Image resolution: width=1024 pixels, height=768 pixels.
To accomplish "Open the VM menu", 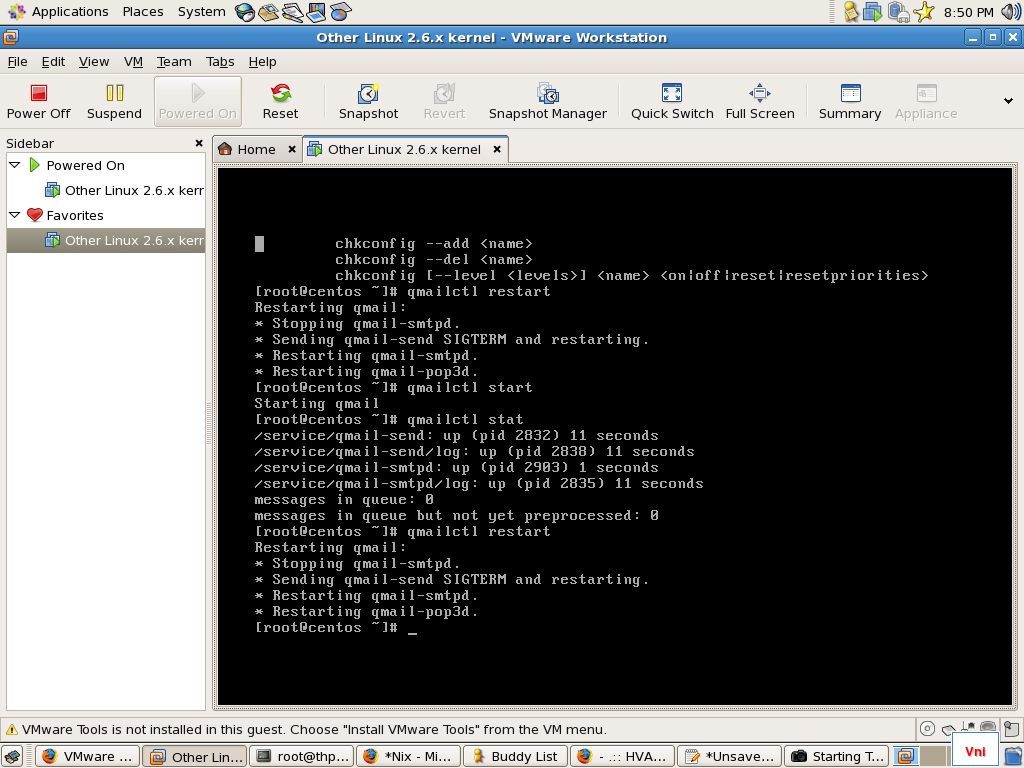I will (133, 61).
